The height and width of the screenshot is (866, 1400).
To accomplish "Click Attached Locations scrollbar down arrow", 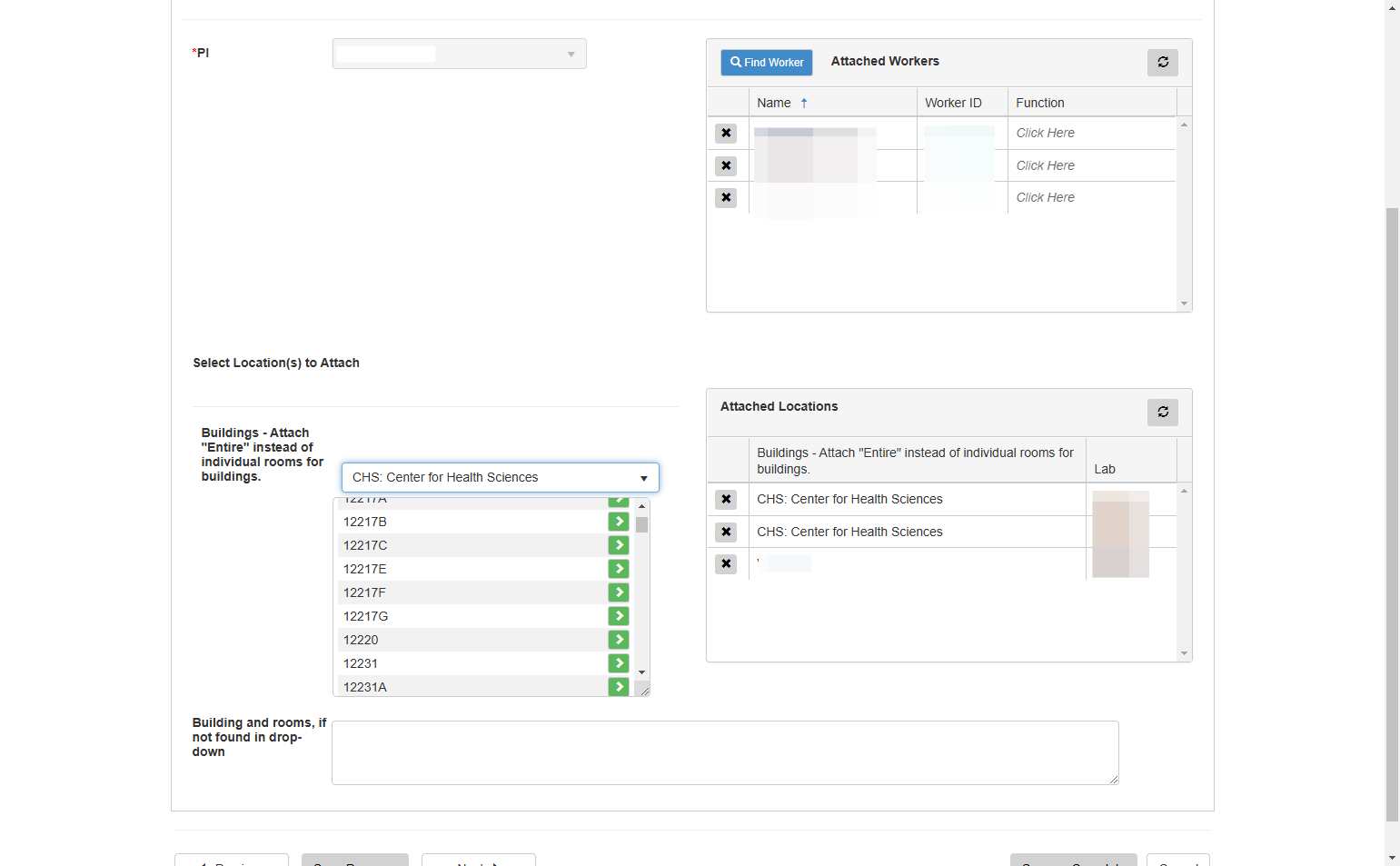I will pos(1184,653).
